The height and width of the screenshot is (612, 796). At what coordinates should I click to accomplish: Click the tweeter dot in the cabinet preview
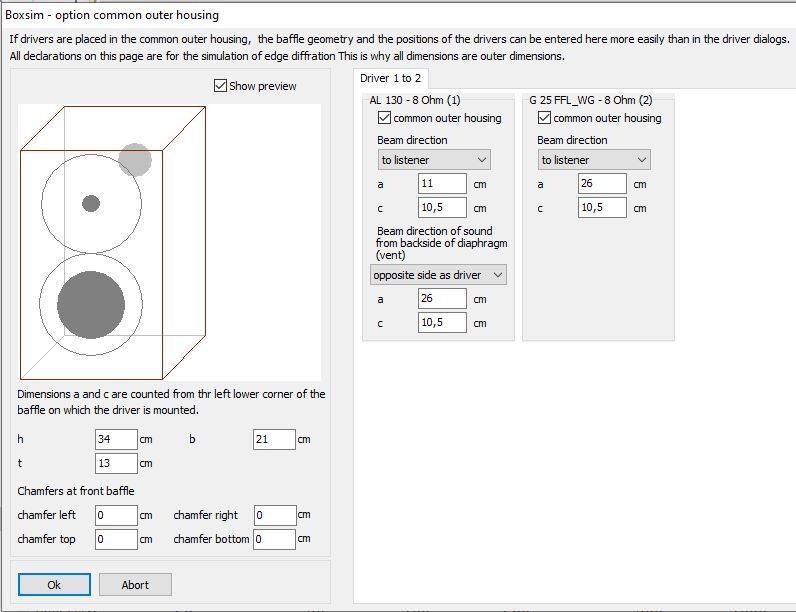point(91,203)
